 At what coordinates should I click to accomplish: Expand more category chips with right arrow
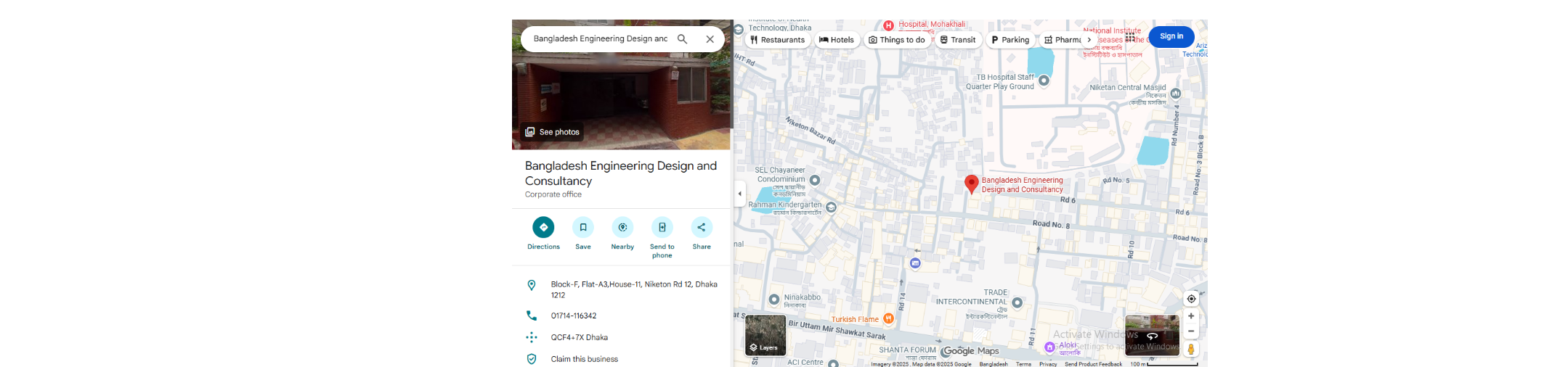(x=1089, y=40)
